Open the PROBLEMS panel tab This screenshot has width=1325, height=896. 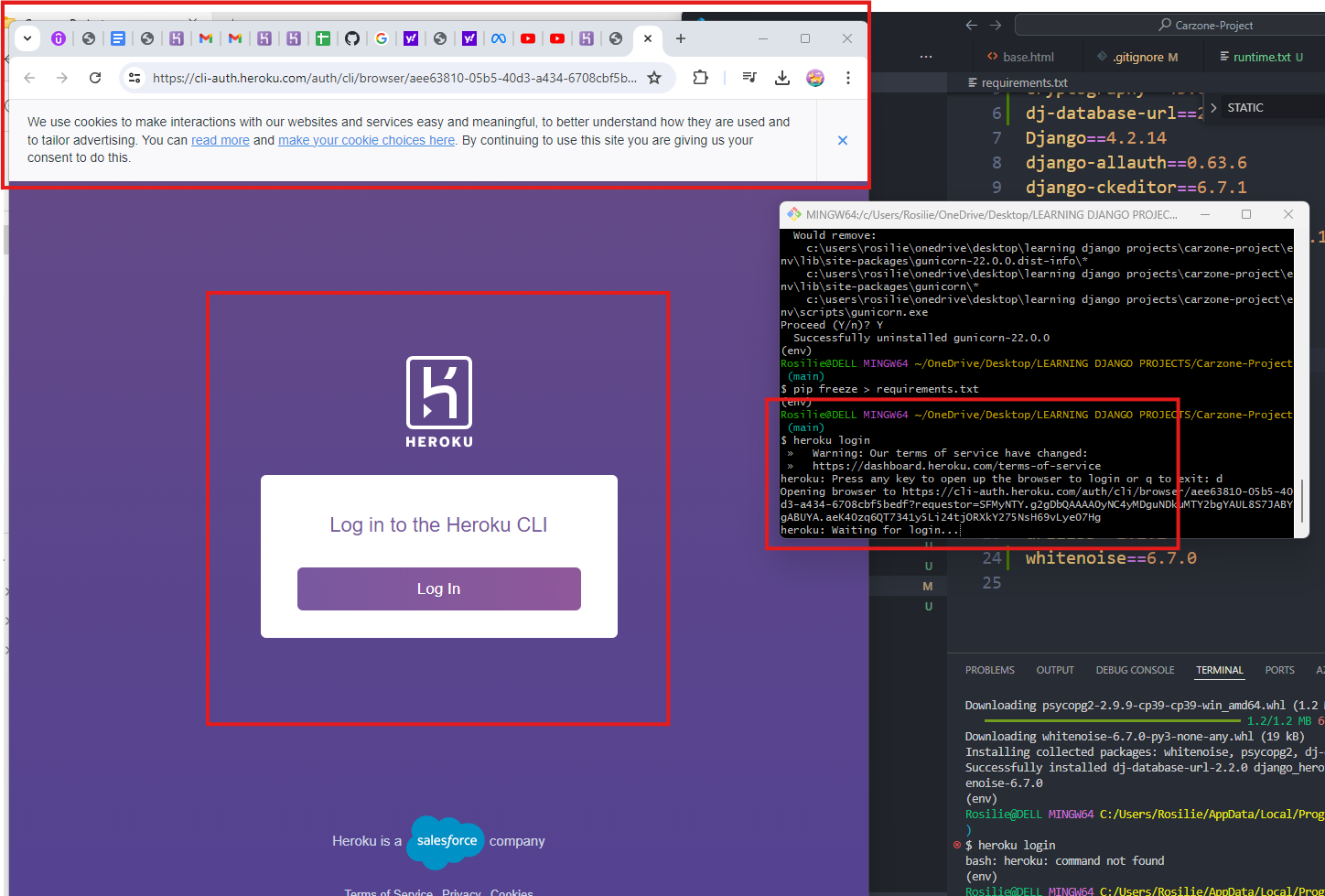(990, 670)
